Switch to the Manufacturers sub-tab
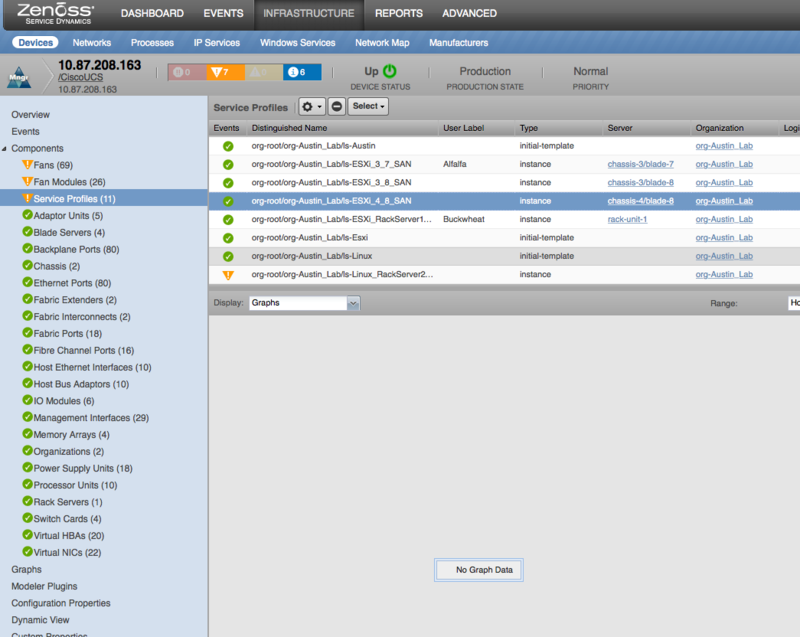 point(459,43)
